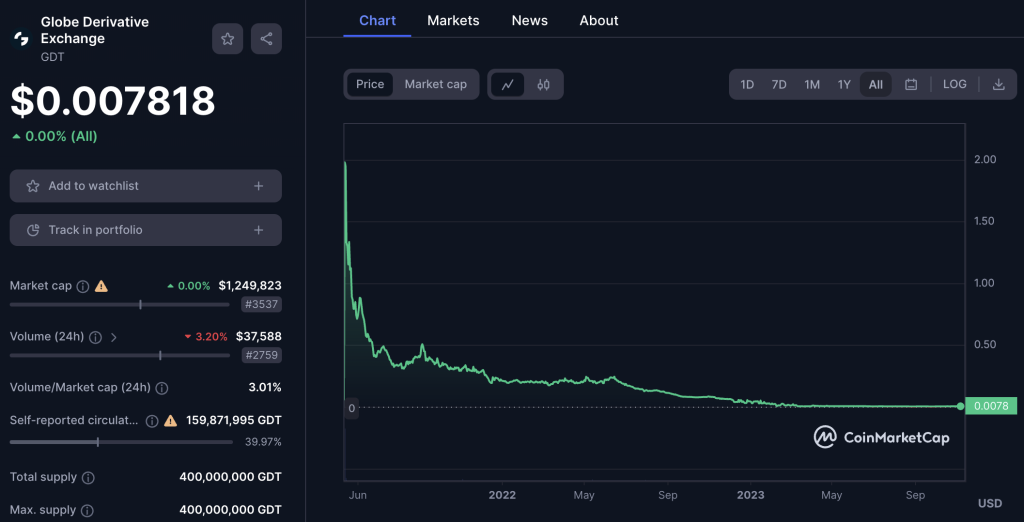The height and width of the screenshot is (522, 1024).
Task: Open Volume (24h) info icon
Action: 95,337
